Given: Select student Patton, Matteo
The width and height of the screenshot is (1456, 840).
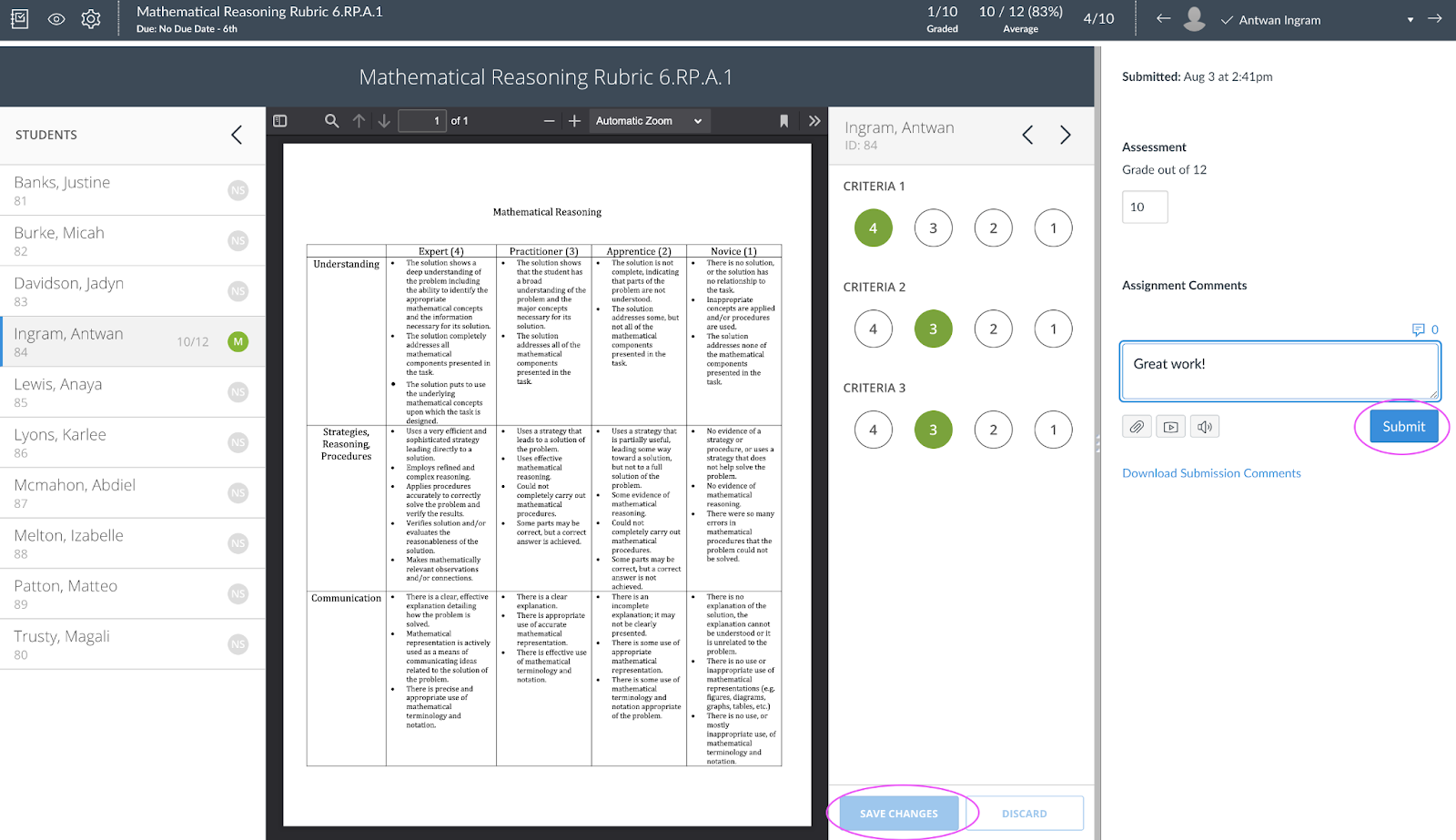Looking at the screenshot, I should point(133,594).
